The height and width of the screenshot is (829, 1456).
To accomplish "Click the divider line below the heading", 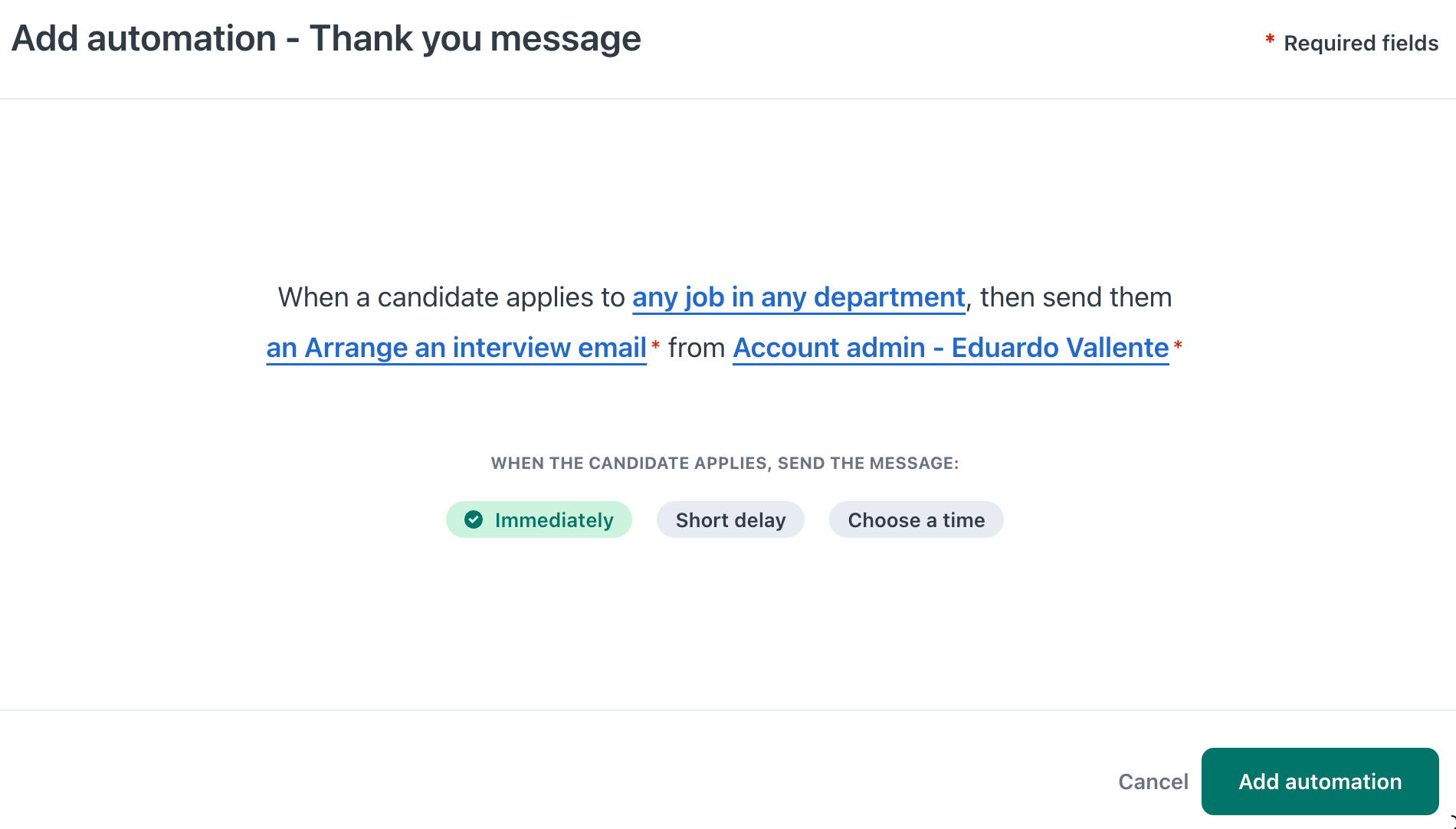I will coord(728,99).
